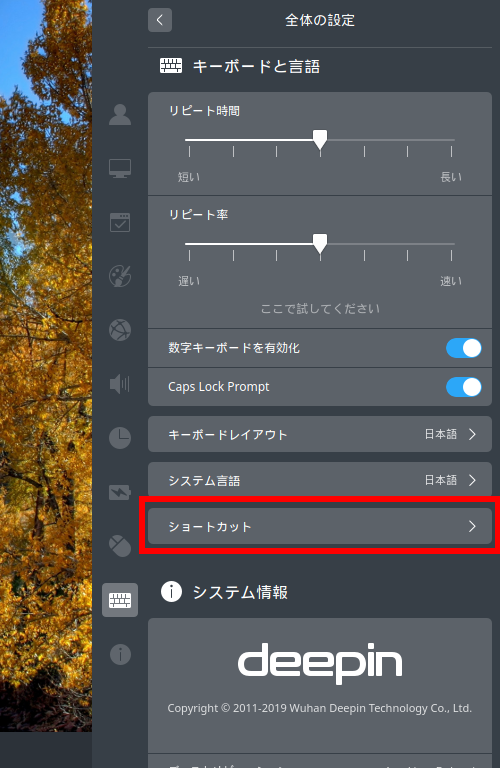Image resolution: width=500 pixels, height=768 pixels.
Task: Open the Default Applications sidebar icon
Action: [x=120, y=222]
